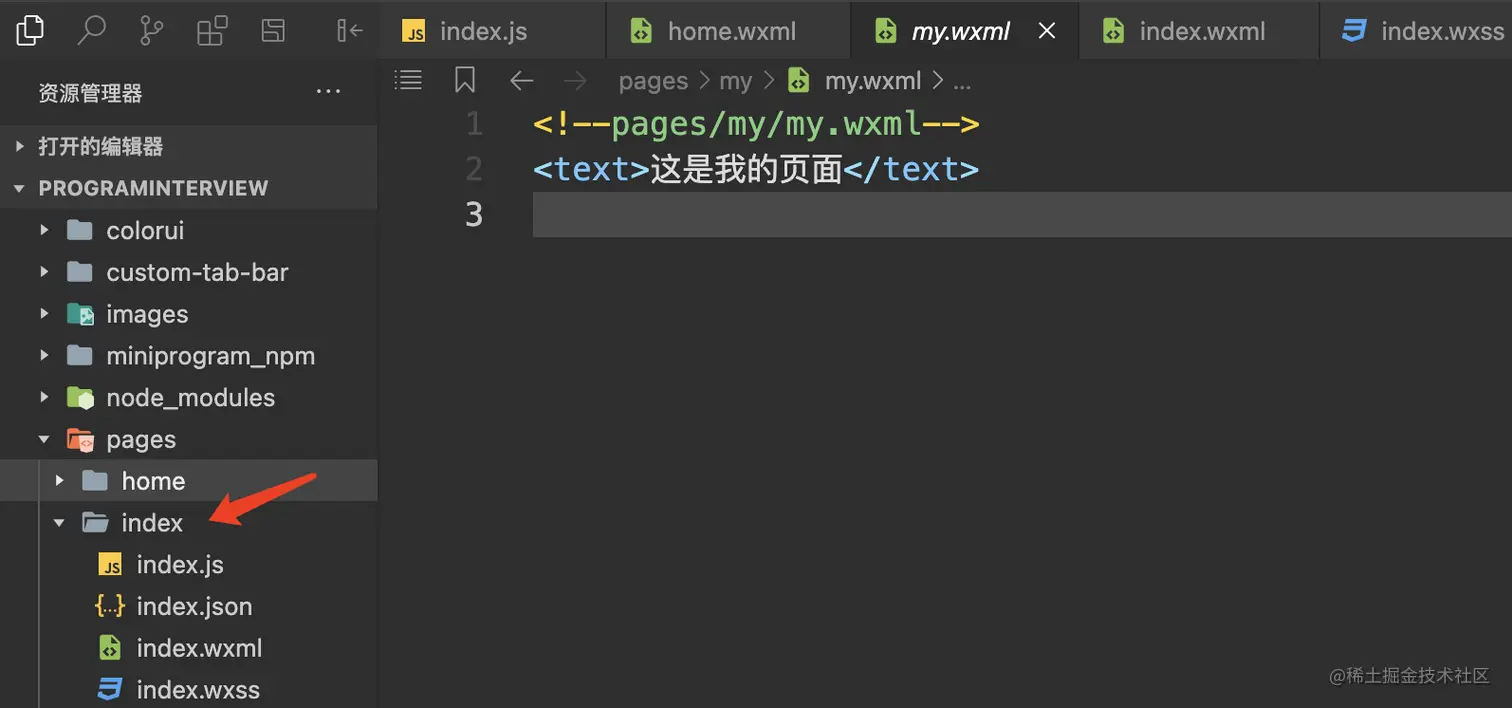
Task: Switch to the index.wxml tab
Action: pos(1197,31)
